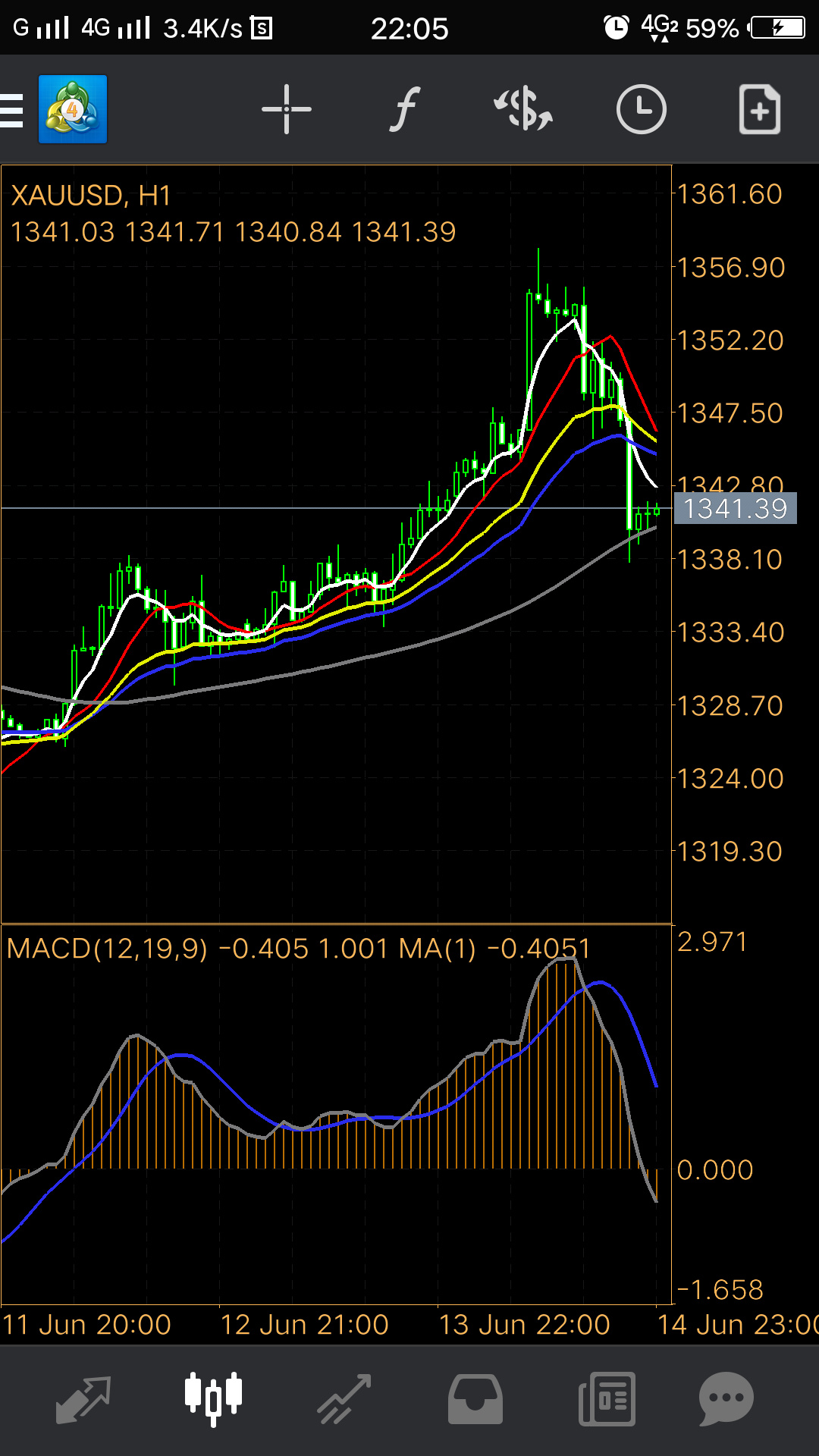Image resolution: width=819 pixels, height=1456 pixels.
Task: Open the timeframe clock selector
Action: click(x=641, y=110)
